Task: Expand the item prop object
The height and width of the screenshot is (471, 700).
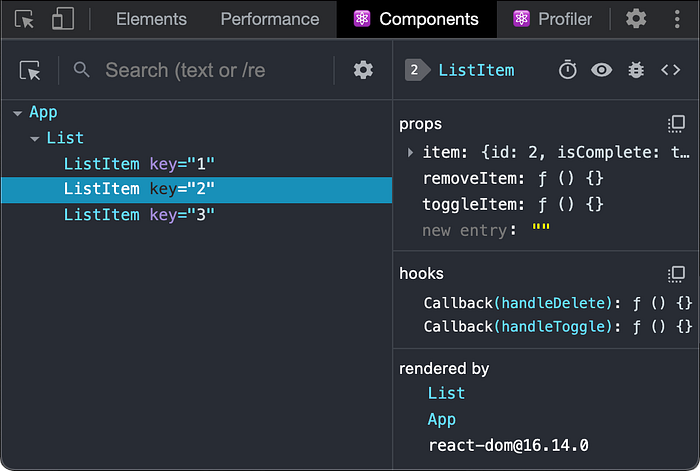Action: 410,152
